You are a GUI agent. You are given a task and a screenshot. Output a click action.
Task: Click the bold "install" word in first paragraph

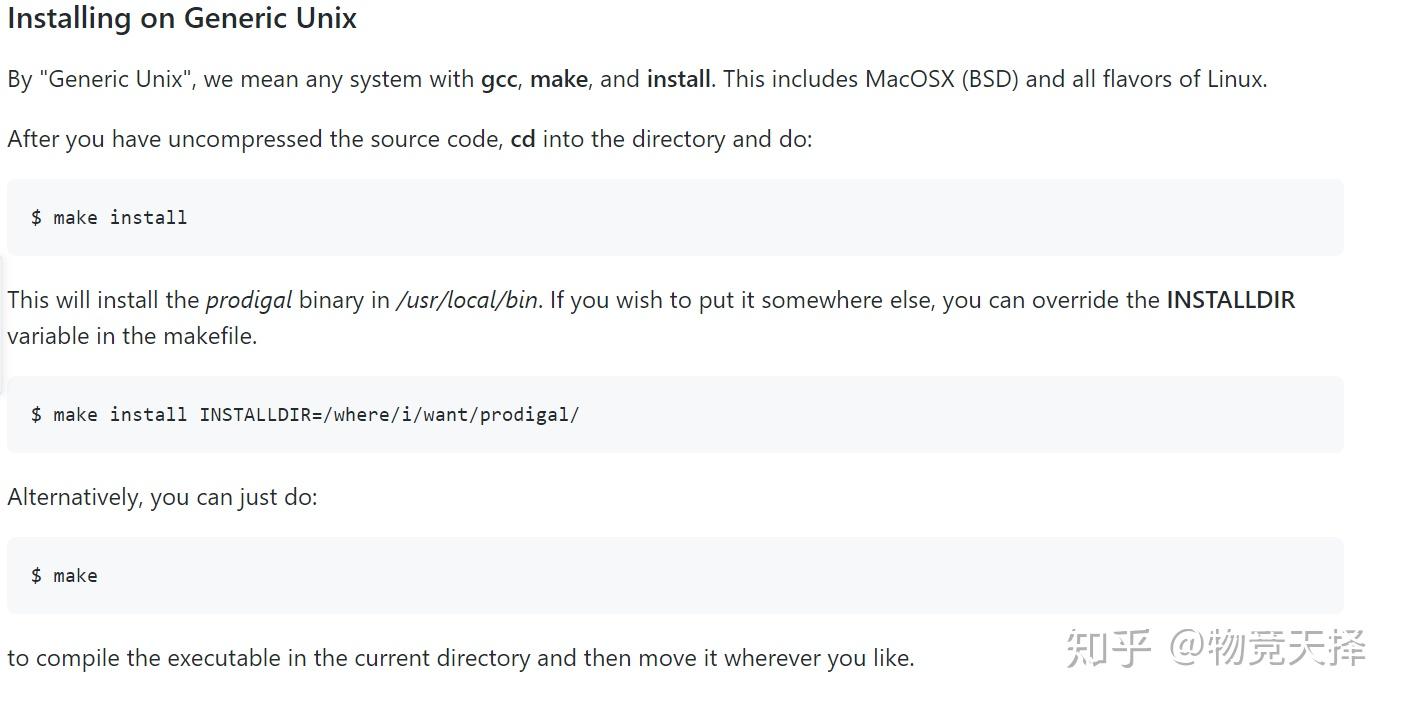point(678,79)
